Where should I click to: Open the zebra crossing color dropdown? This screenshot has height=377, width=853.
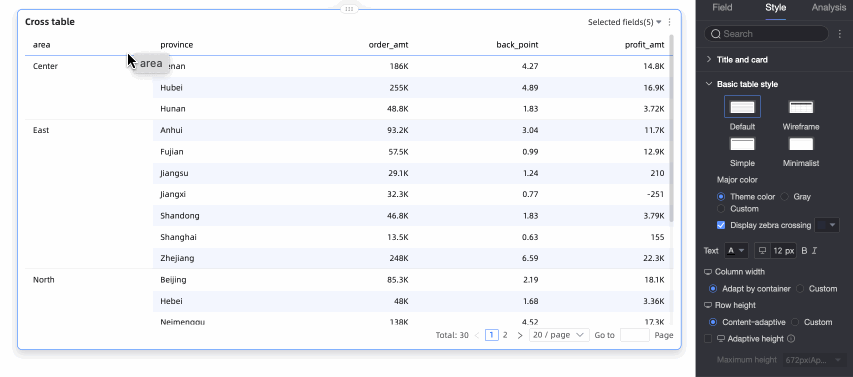[x=827, y=225]
